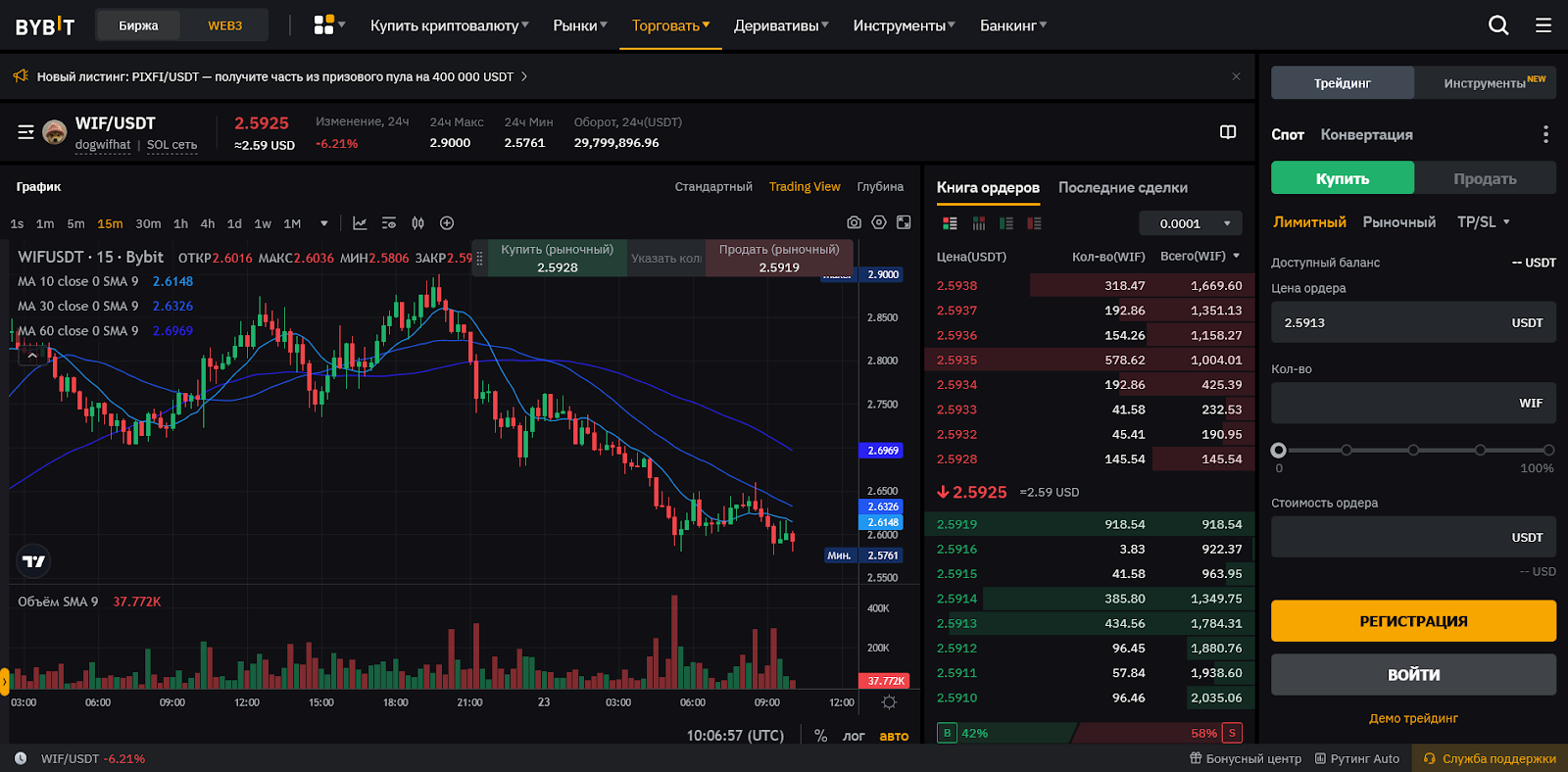Screen dimensions: 1568x772
Task: Show combined order book view icon
Action: pyautogui.click(x=950, y=223)
